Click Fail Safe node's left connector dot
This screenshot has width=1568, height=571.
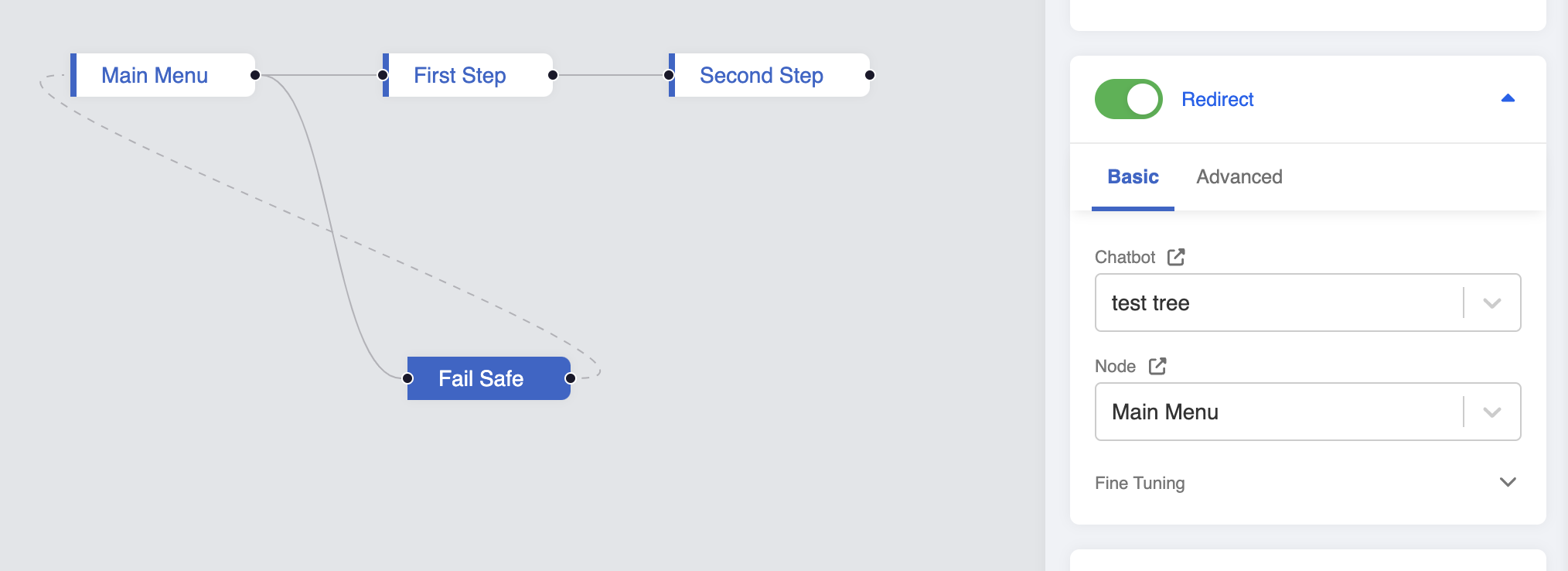click(x=407, y=378)
